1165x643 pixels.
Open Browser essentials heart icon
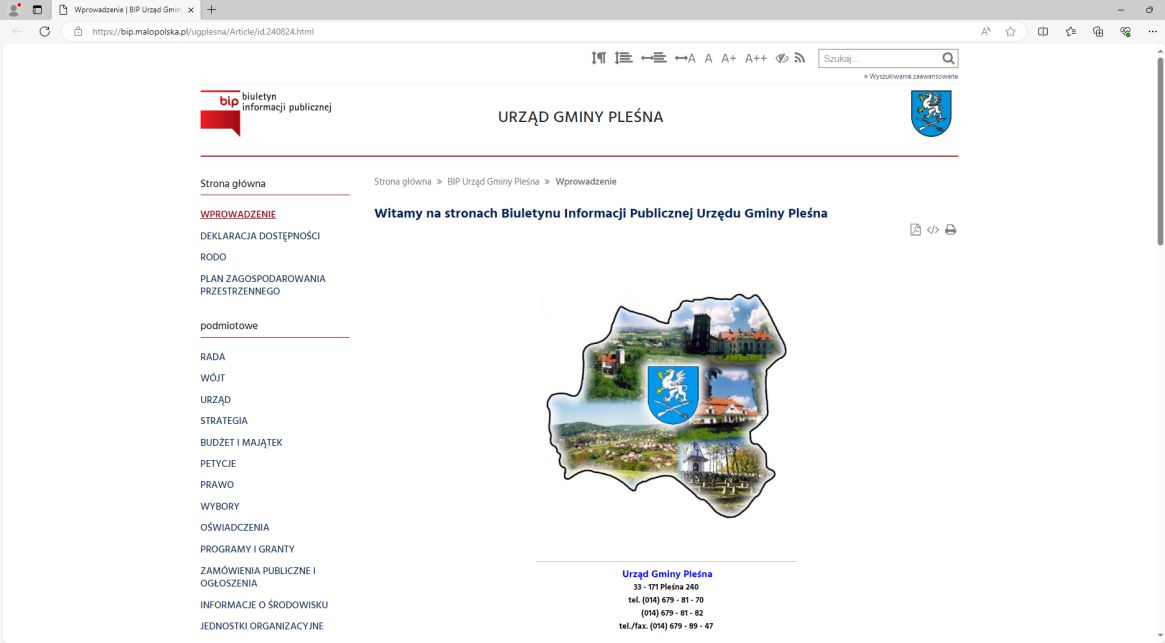coord(1126,31)
